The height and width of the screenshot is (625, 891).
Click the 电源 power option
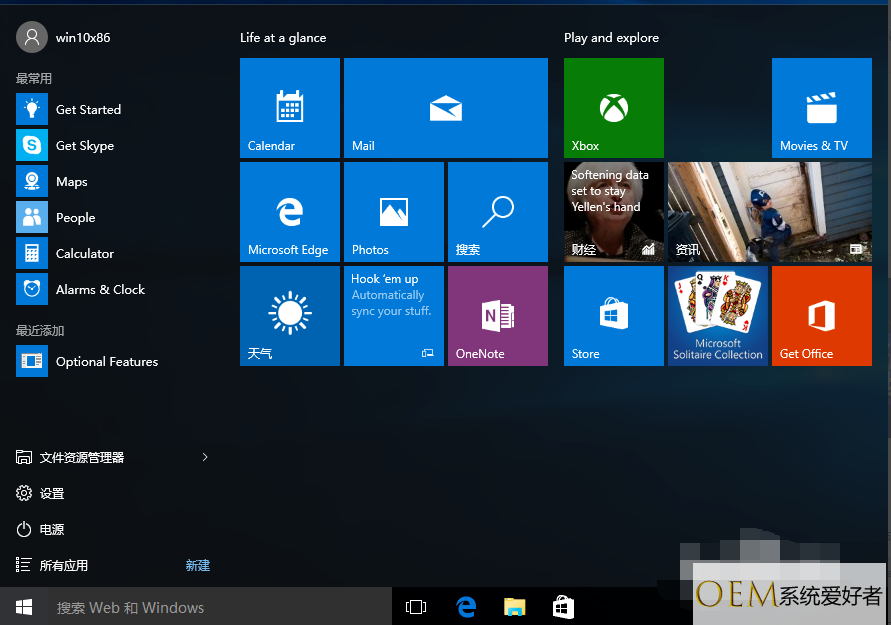tap(52, 530)
